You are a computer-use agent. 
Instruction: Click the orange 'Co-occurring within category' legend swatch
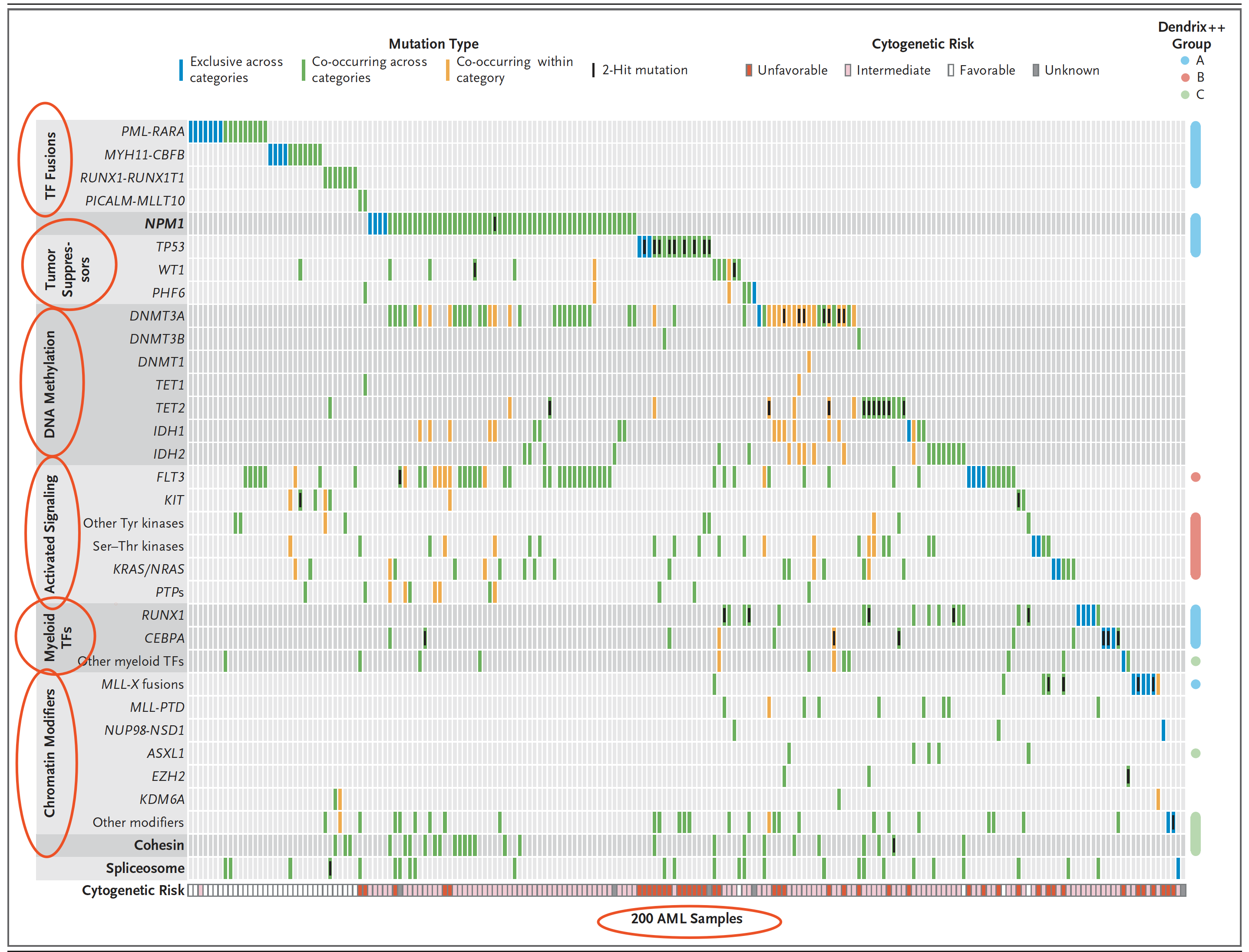(x=448, y=70)
